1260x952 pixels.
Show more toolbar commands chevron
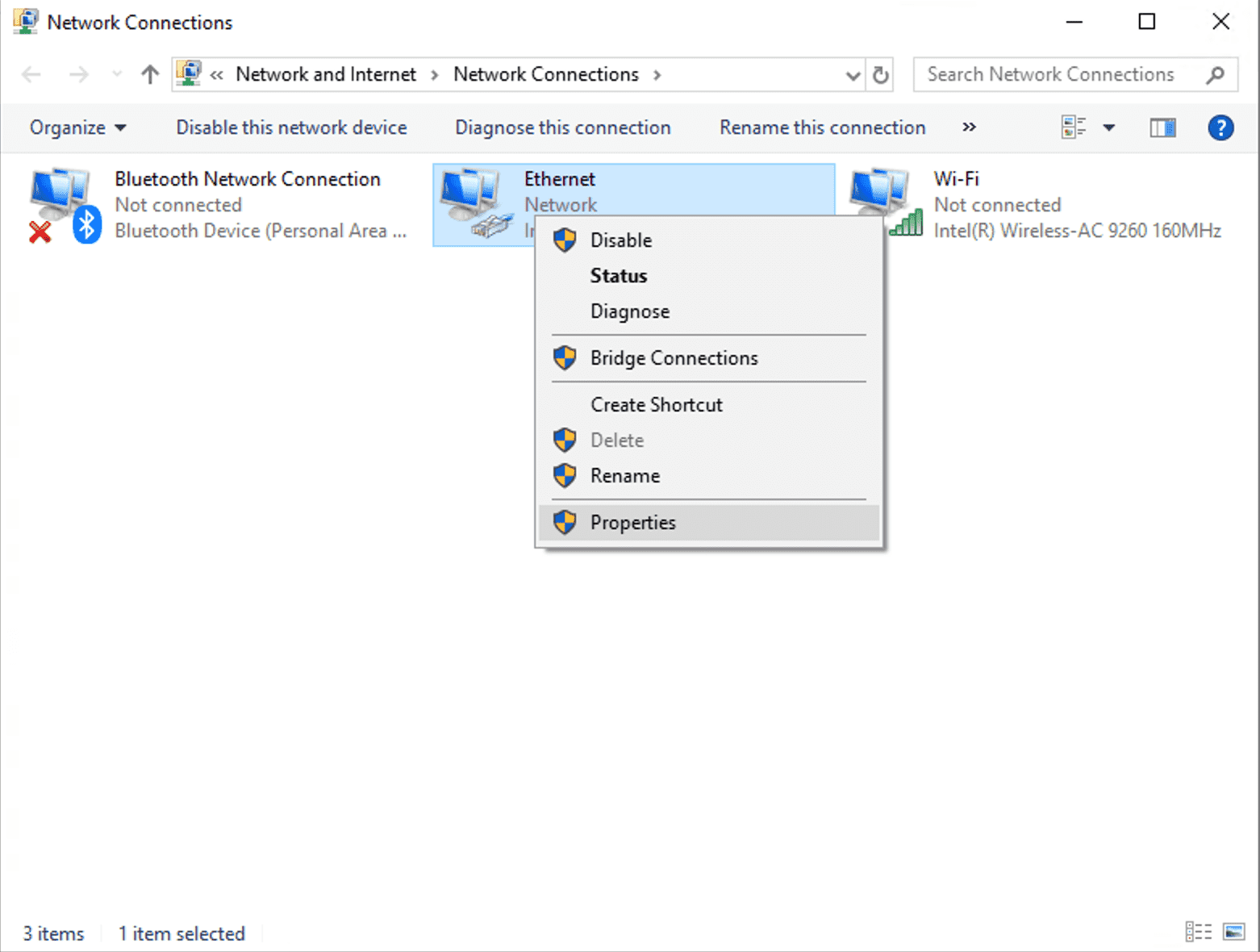pos(969,127)
